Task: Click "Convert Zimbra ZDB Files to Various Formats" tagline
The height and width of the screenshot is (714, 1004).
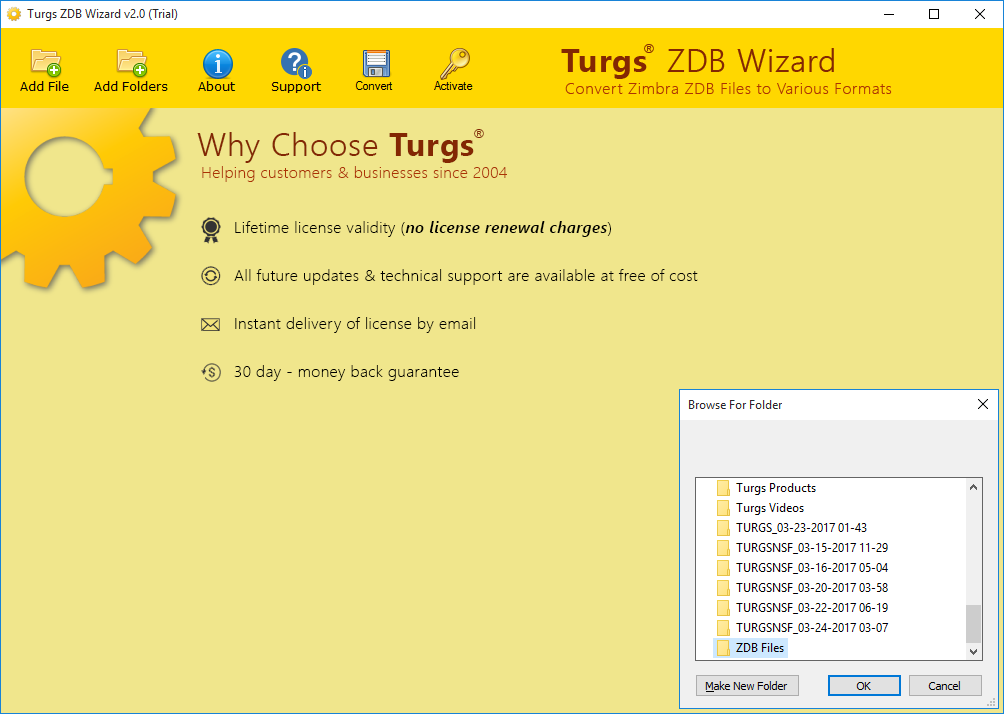Action: (728, 89)
